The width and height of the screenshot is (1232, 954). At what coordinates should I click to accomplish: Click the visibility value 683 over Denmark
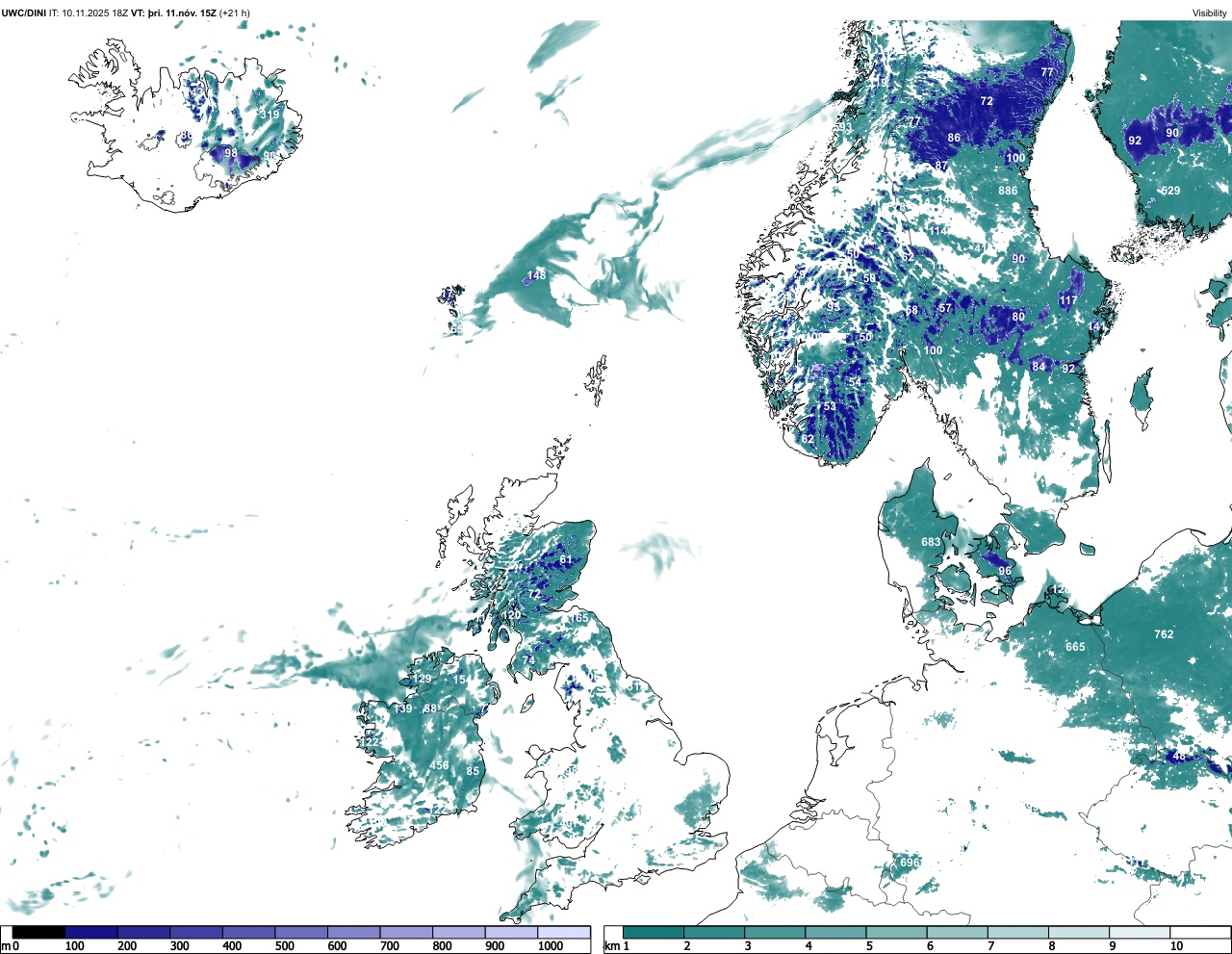(931, 542)
